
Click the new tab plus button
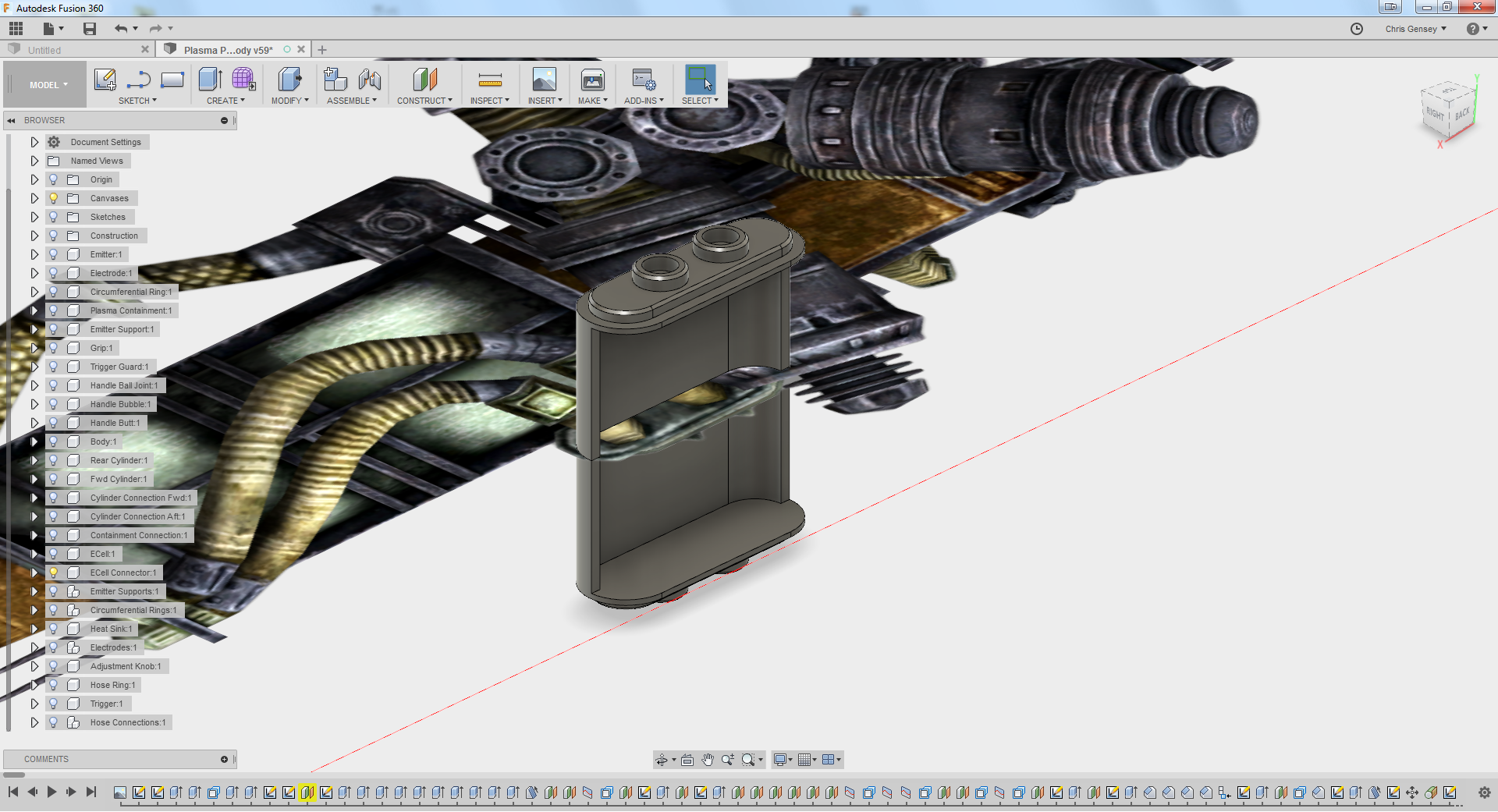(x=322, y=50)
